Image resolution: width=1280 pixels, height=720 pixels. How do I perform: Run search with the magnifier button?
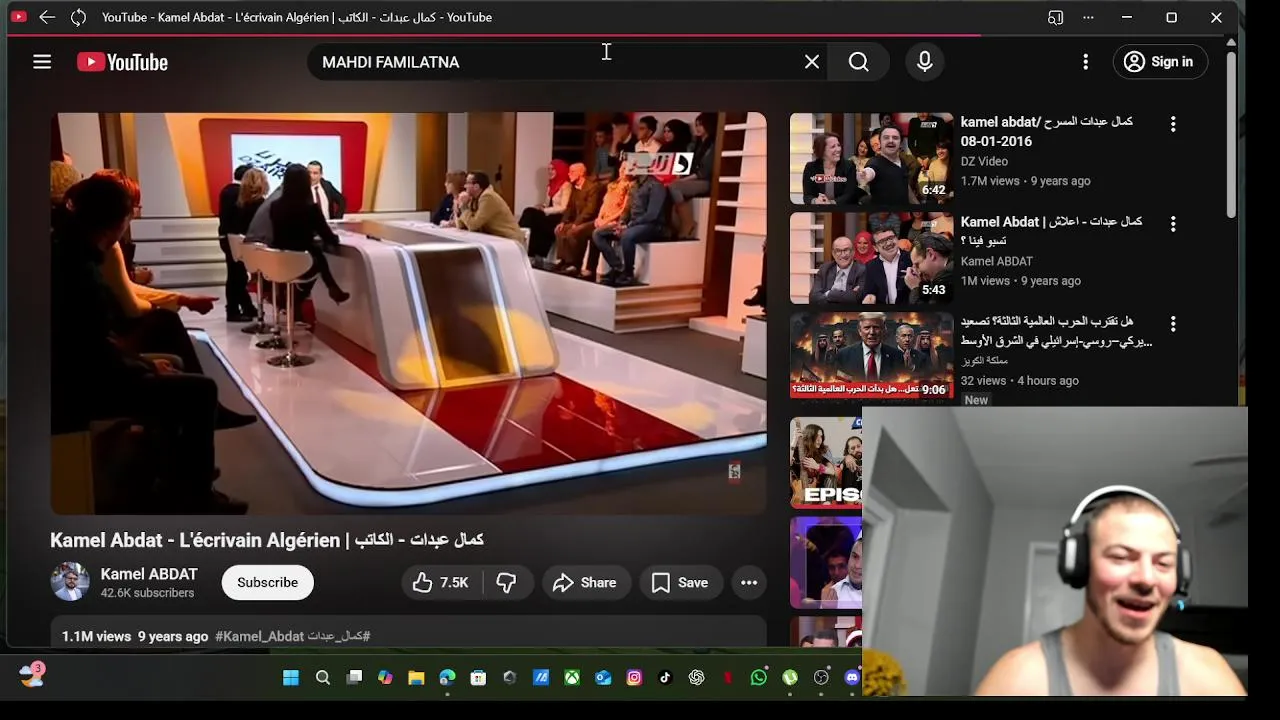(859, 62)
